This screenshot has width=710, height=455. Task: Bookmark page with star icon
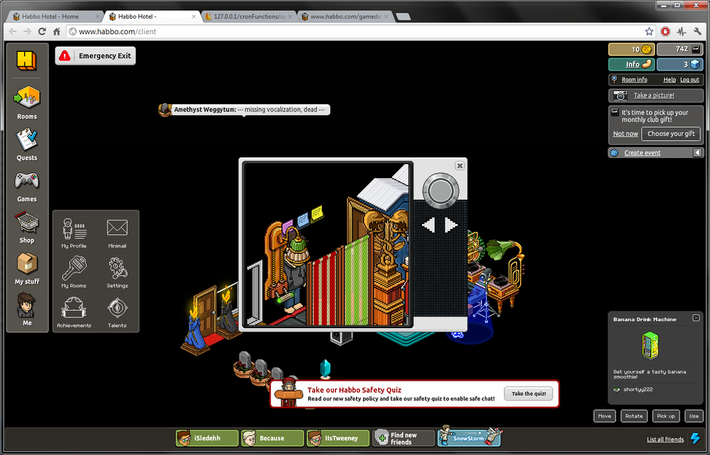pos(649,31)
